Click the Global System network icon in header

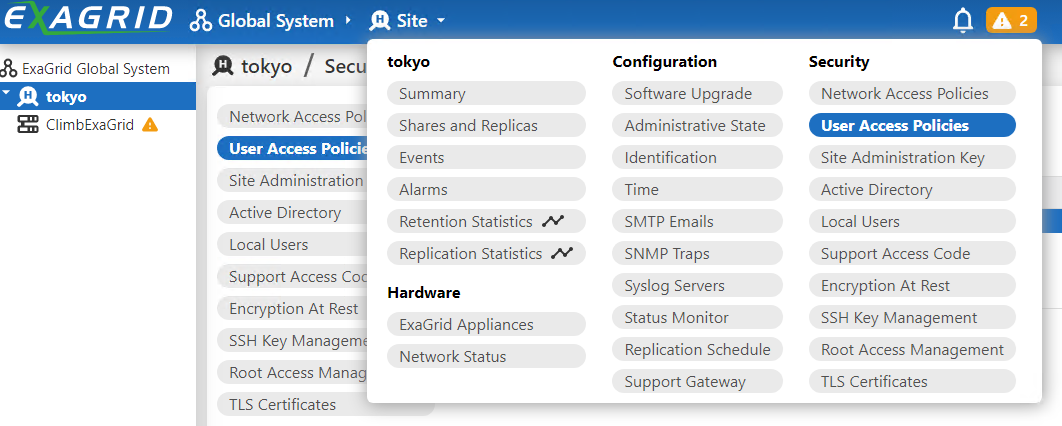click(x=200, y=21)
